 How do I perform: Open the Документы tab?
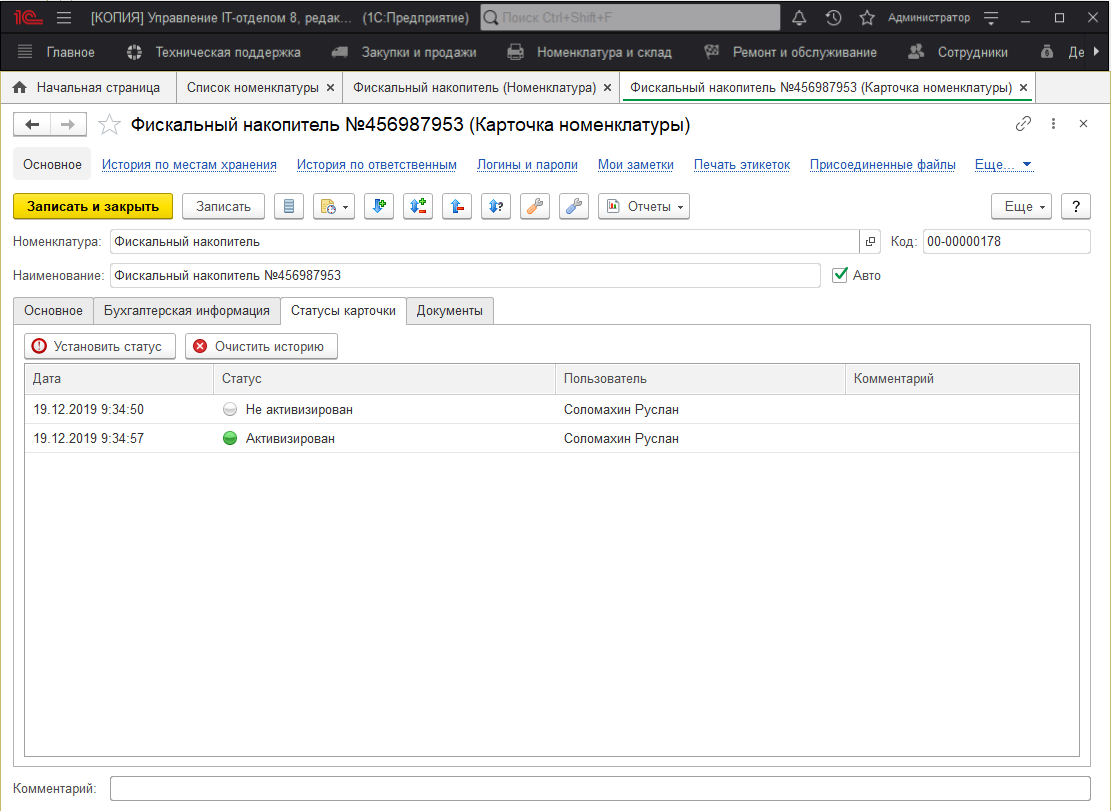(x=450, y=311)
